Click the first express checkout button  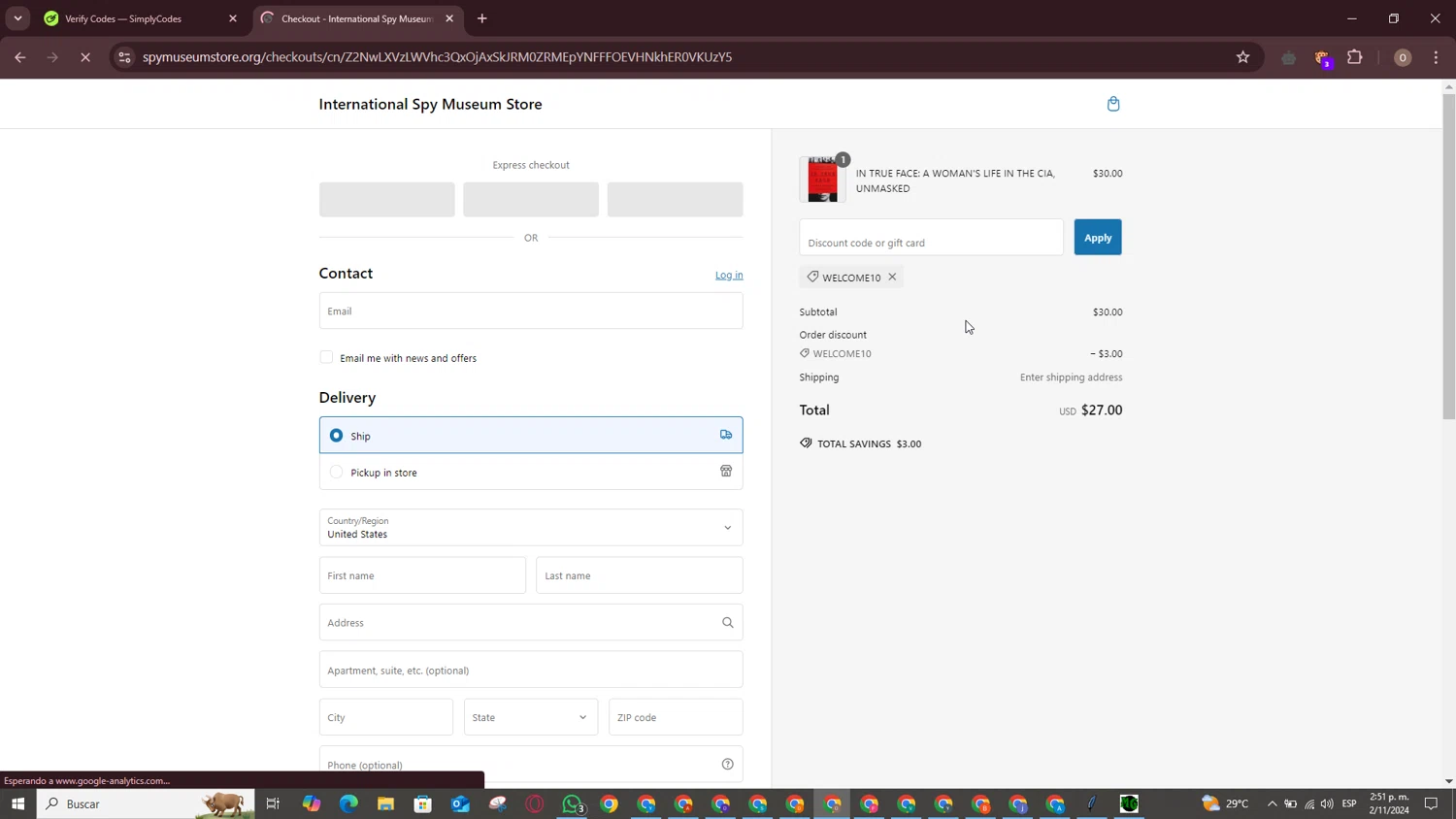click(387, 199)
